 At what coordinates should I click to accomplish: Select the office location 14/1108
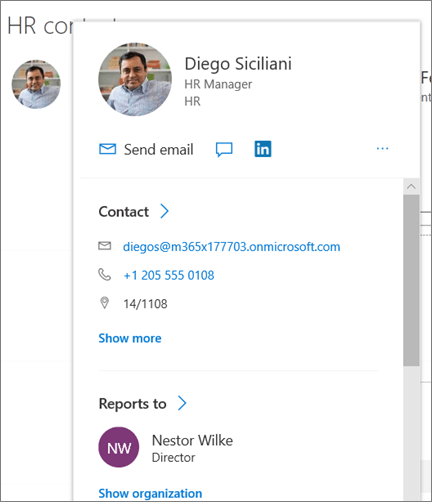[145, 304]
